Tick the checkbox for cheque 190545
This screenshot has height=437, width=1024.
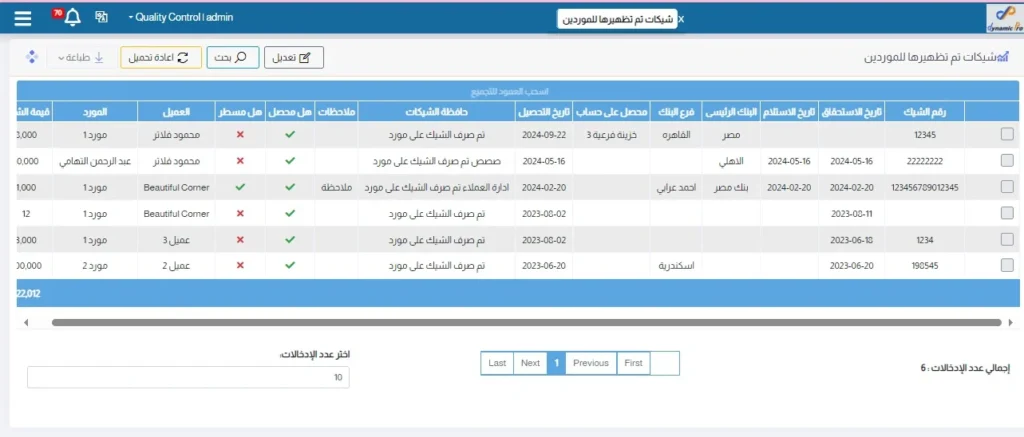pyautogui.click(x=1006, y=265)
